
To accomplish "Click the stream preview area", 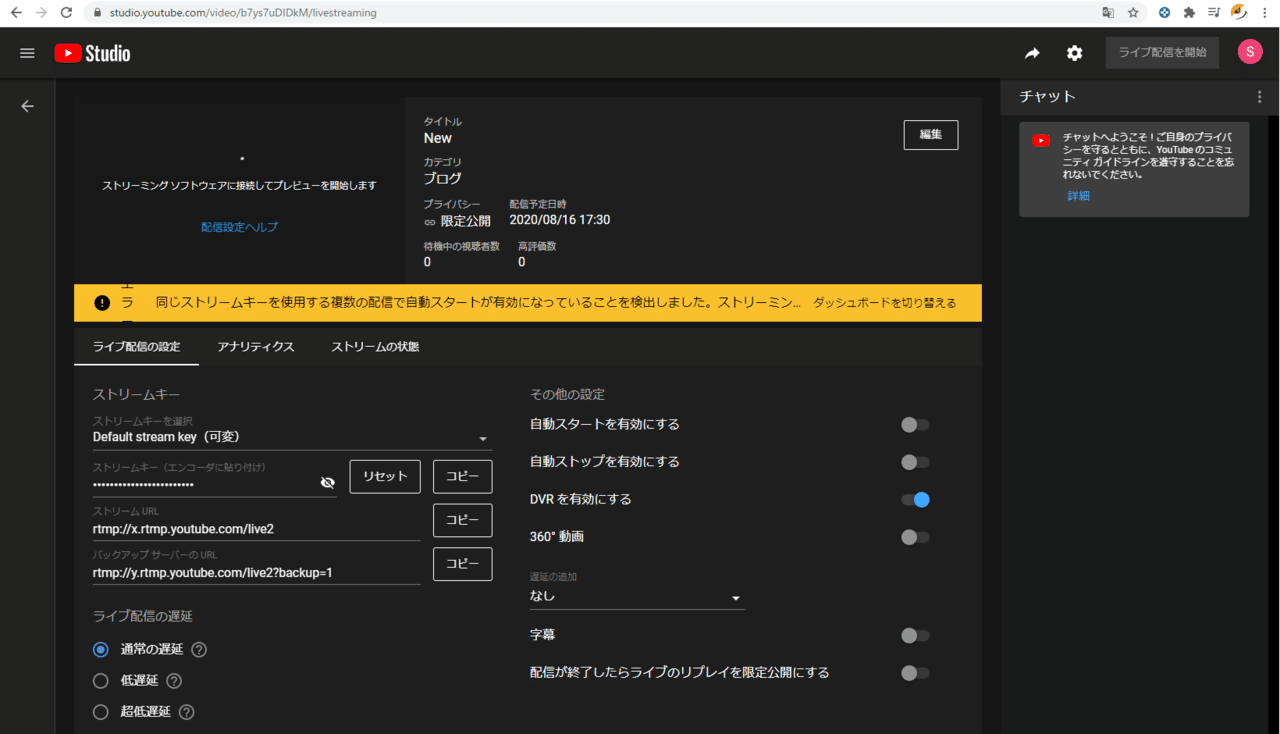I will coord(240,190).
